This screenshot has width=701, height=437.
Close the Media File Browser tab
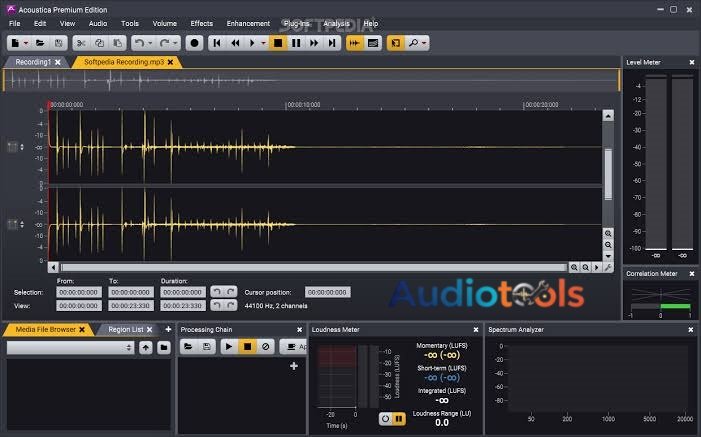coord(82,330)
